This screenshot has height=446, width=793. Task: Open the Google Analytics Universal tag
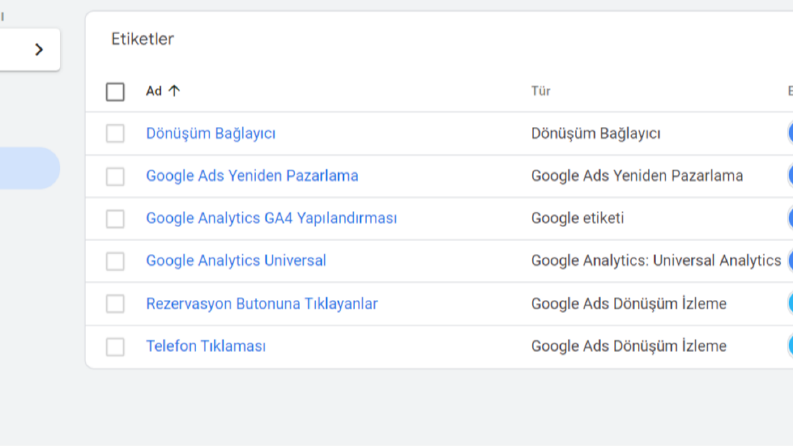236,261
